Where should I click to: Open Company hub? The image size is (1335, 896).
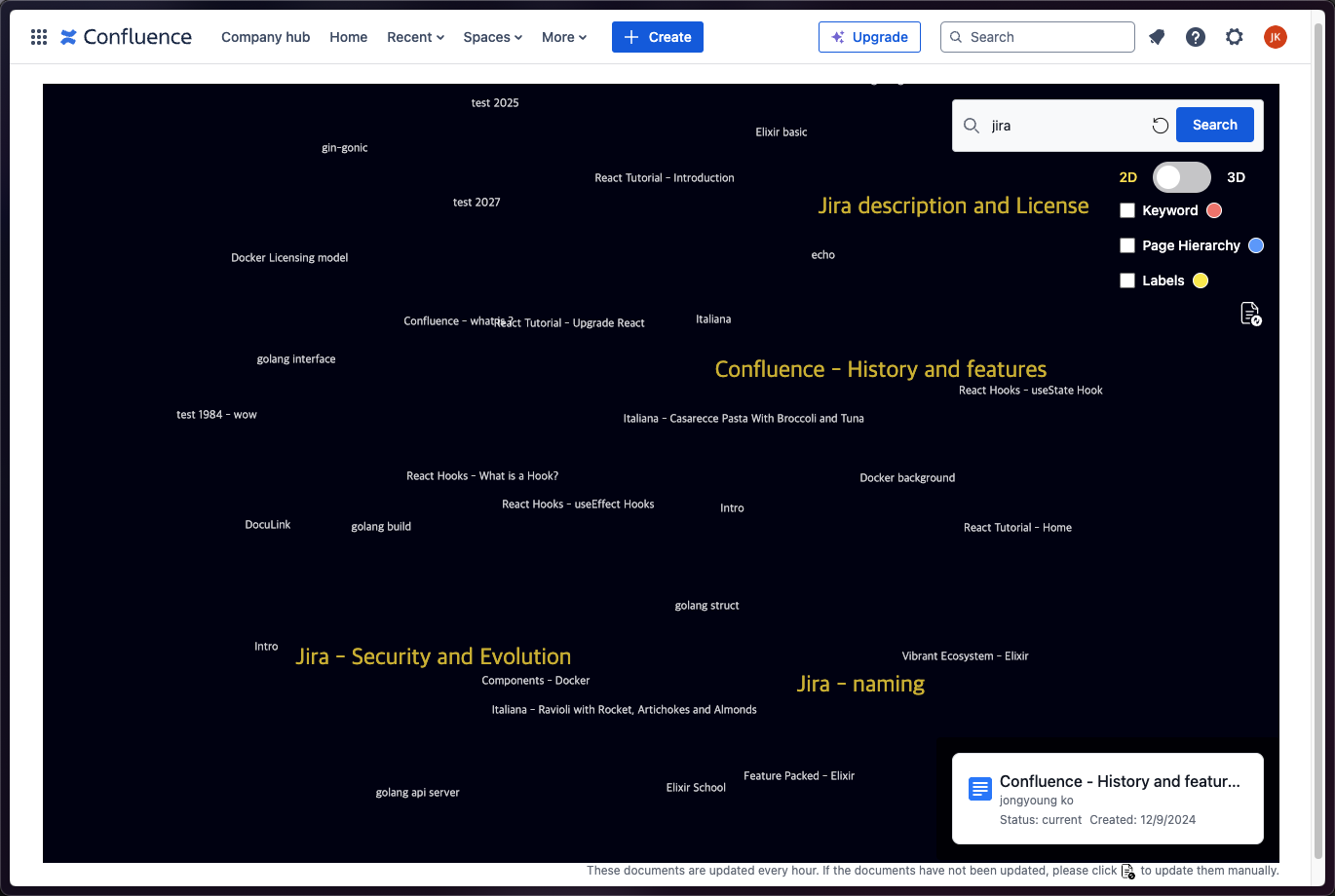pyautogui.click(x=266, y=37)
